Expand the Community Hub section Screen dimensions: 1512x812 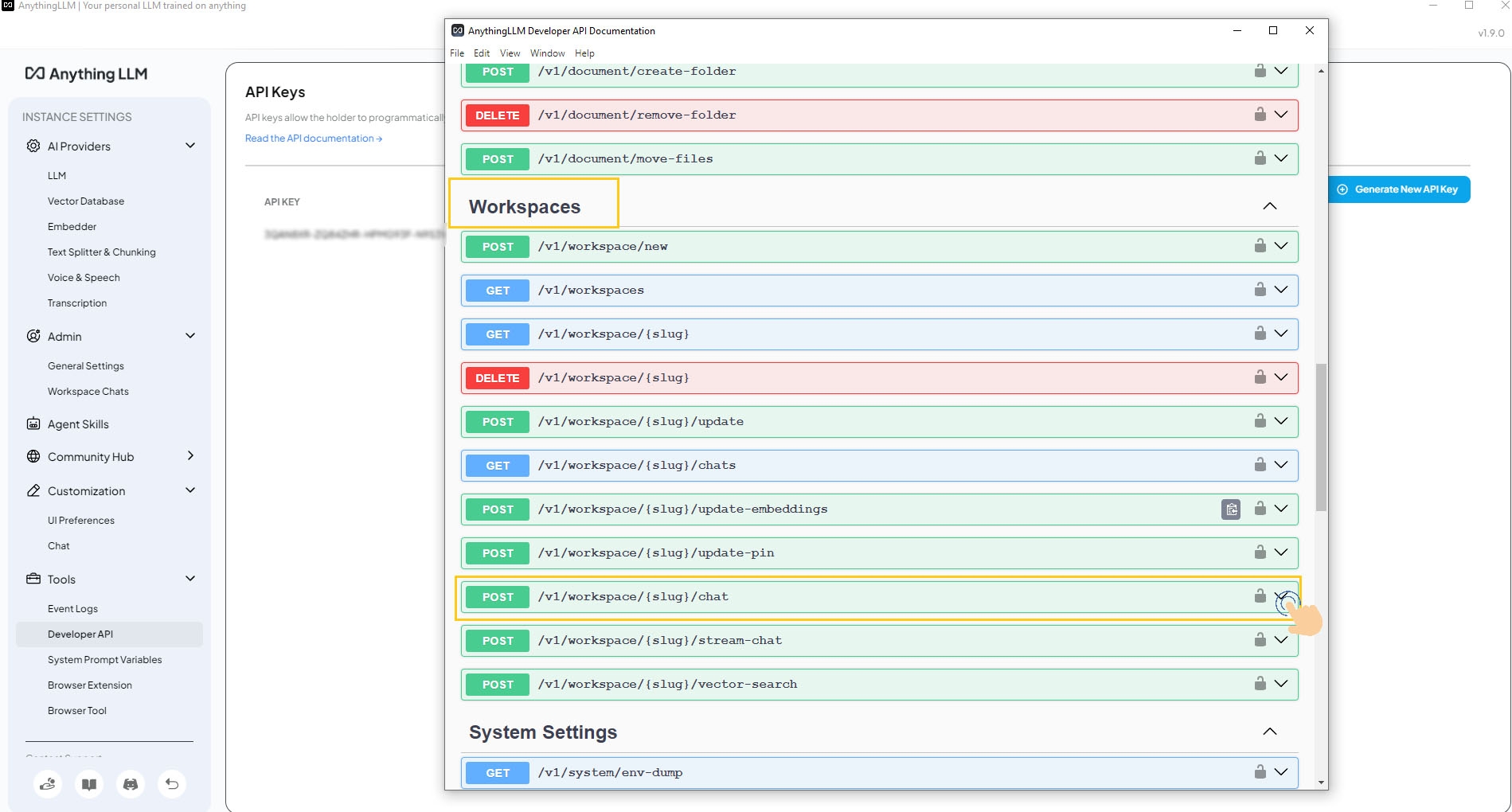point(190,456)
